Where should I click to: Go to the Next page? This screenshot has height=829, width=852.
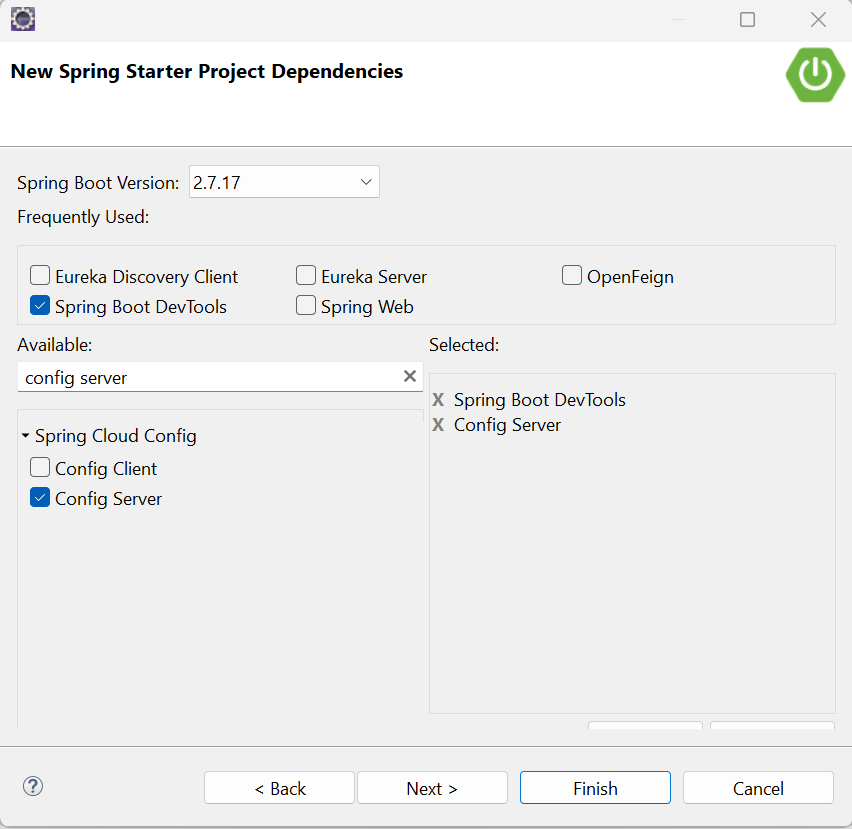click(x=432, y=788)
